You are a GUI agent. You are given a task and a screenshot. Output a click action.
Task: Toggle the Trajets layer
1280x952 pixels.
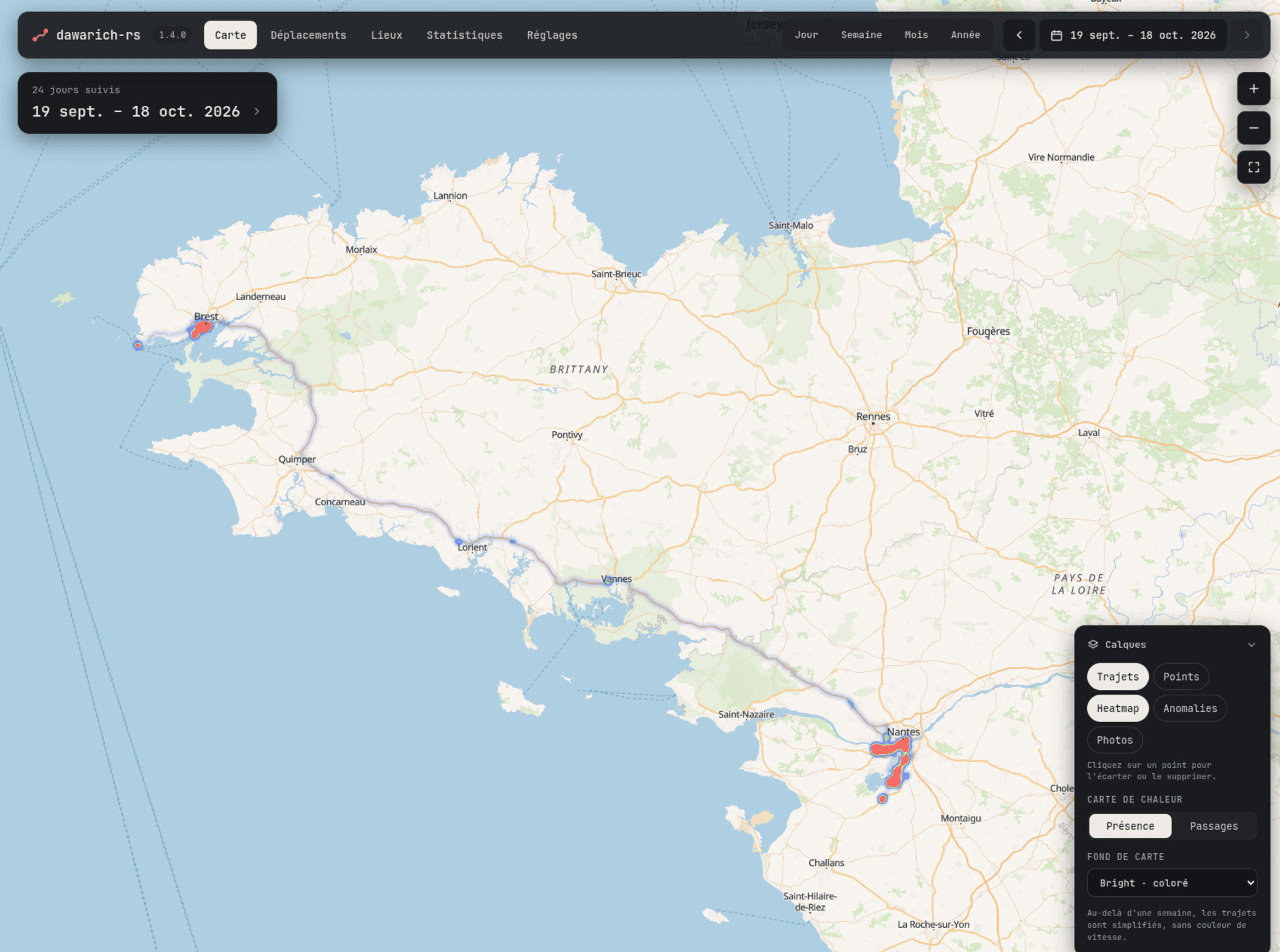tap(1117, 677)
